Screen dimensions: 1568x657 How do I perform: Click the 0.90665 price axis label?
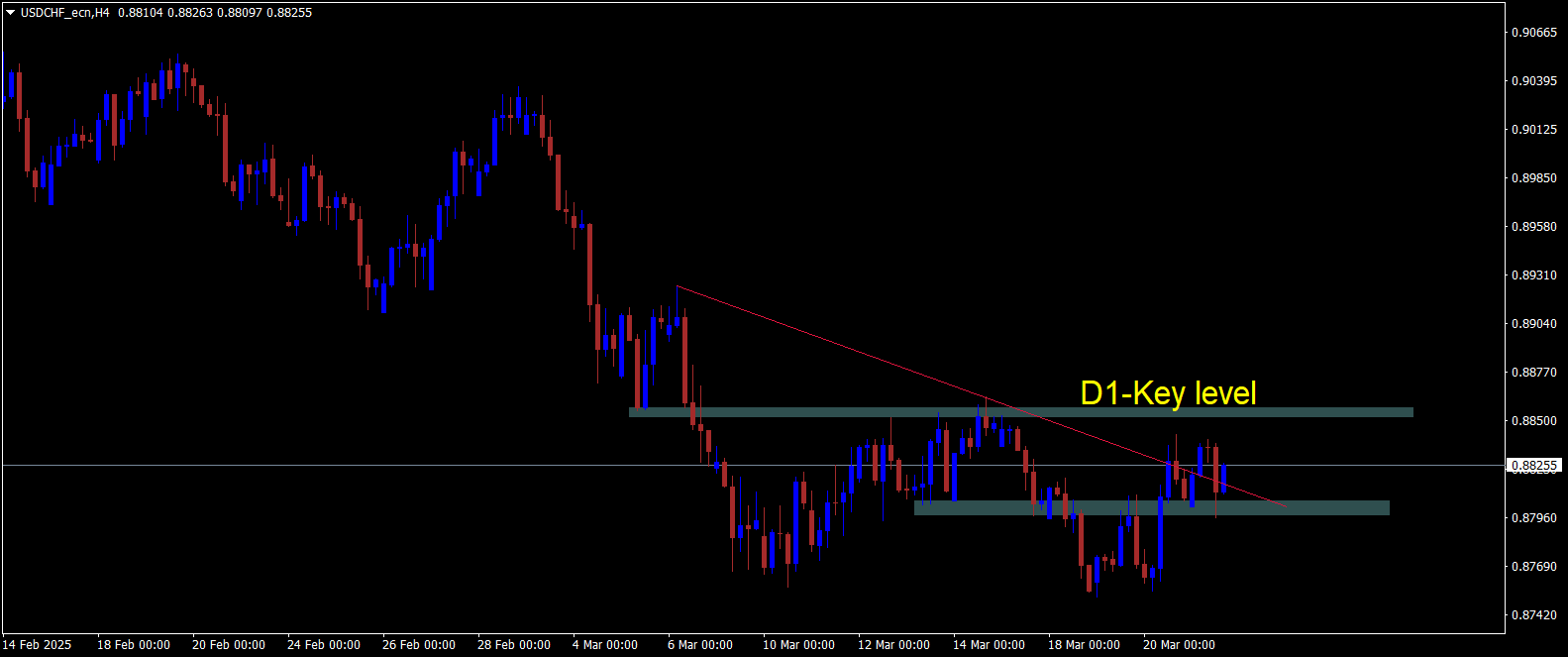[1533, 33]
